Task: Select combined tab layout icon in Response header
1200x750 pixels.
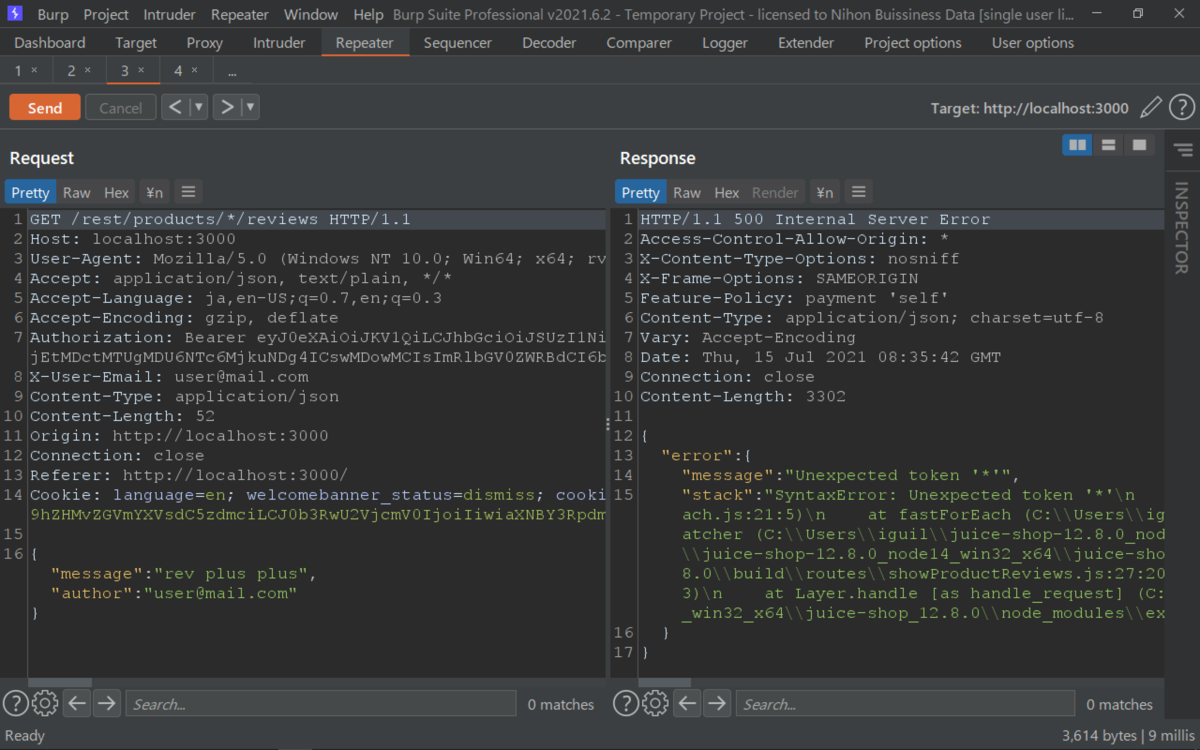Action: [x=1139, y=145]
